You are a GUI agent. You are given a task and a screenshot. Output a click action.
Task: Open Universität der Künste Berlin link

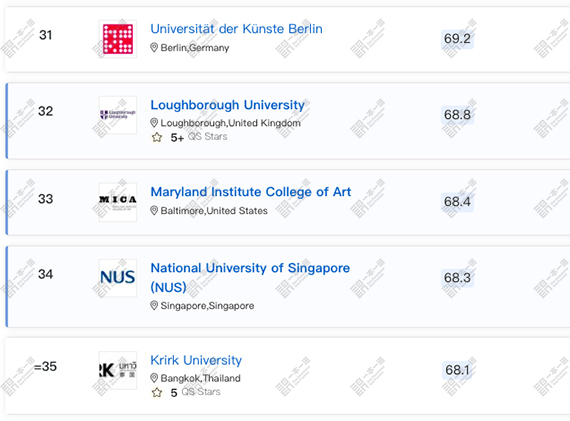coord(236,29)
